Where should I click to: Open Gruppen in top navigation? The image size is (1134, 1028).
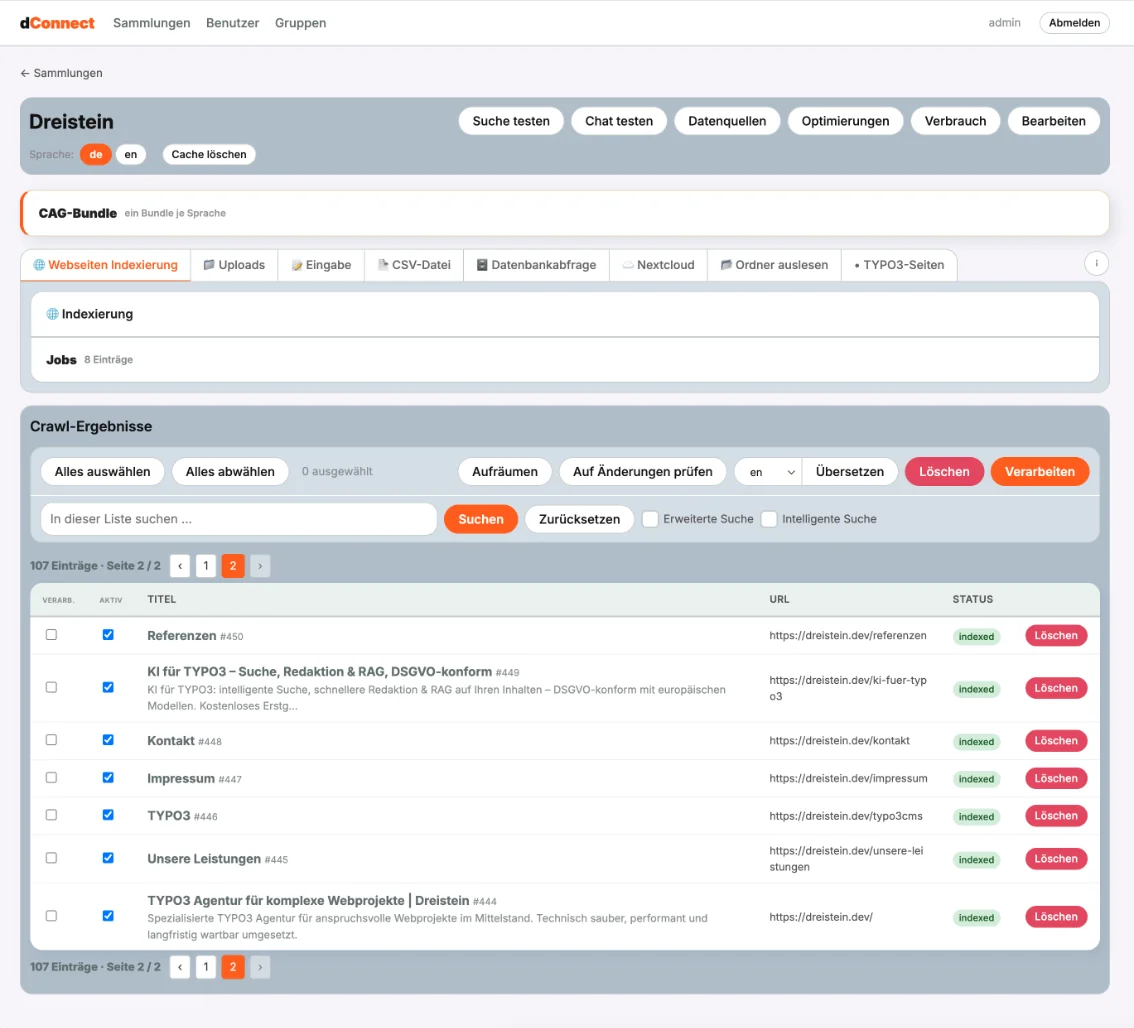tap(300, 23)
